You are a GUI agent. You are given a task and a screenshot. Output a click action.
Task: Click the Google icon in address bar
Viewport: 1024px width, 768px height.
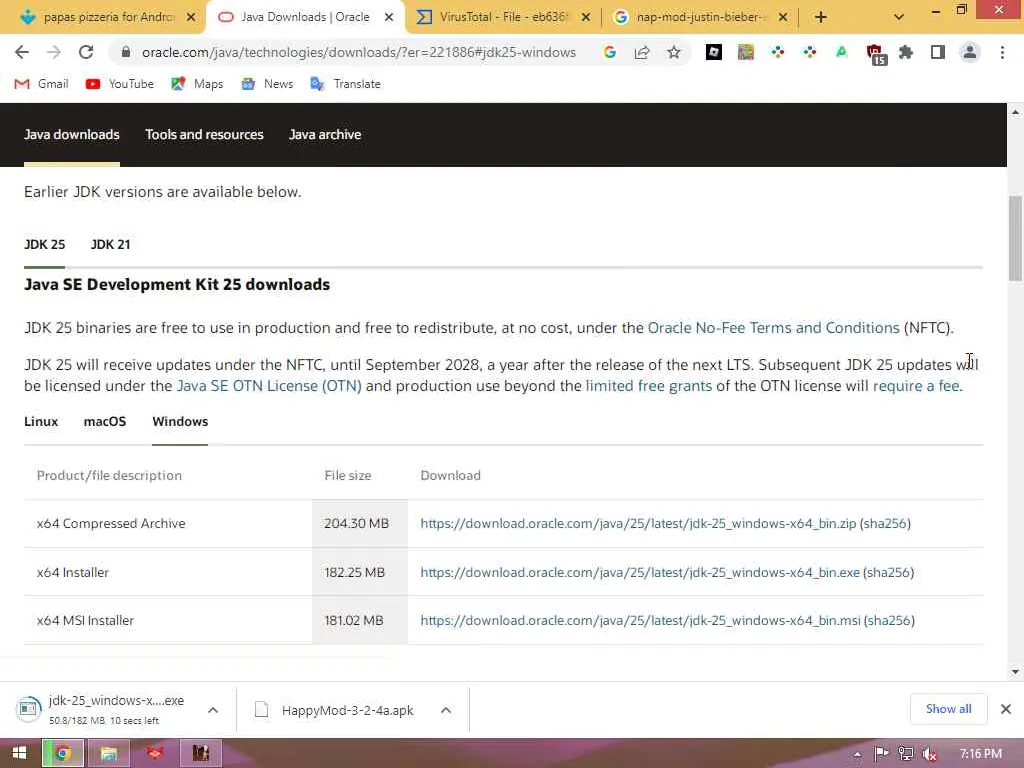609,52
